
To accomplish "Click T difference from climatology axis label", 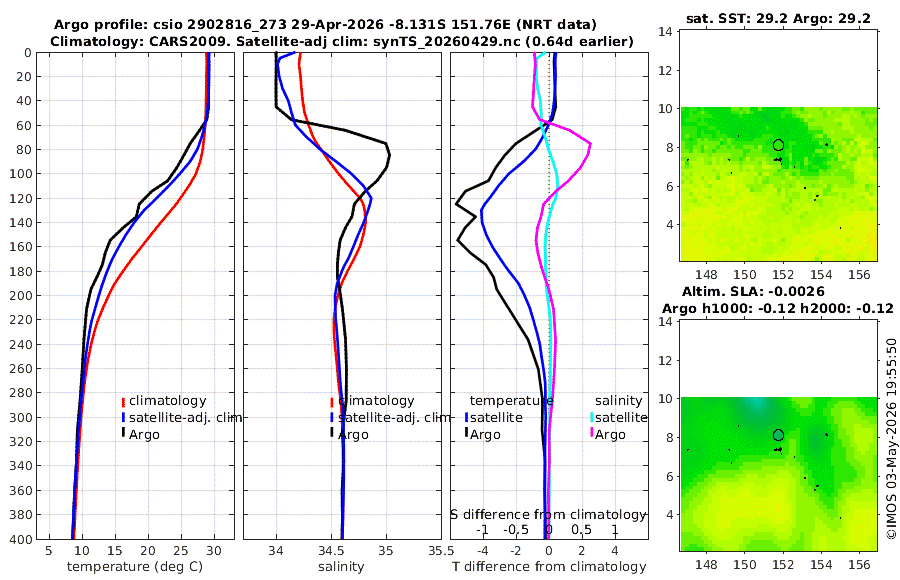I will [549, 567].
